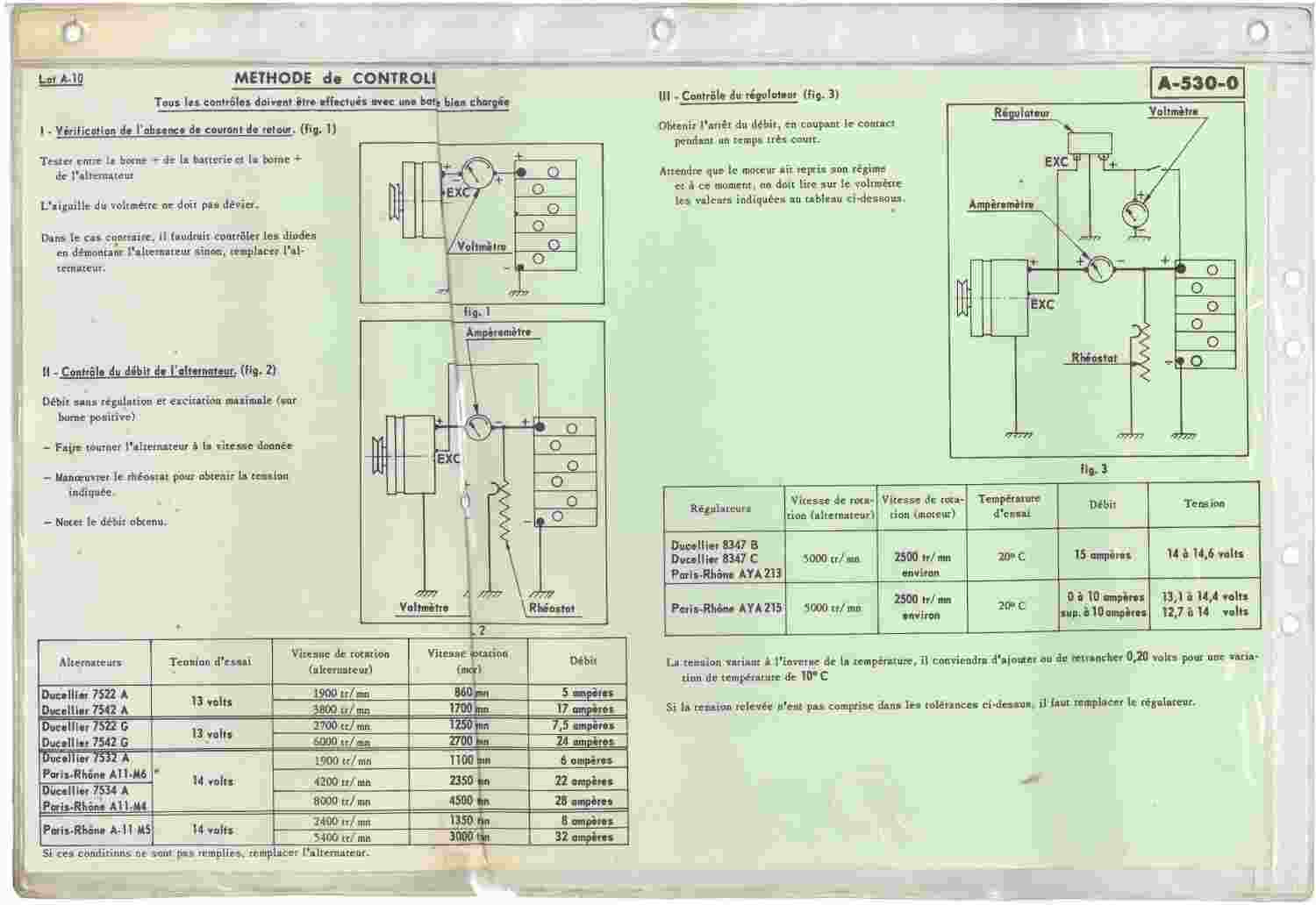
Task: Click the '8000 tr/mn' cell
Action: tap(341, 801)
